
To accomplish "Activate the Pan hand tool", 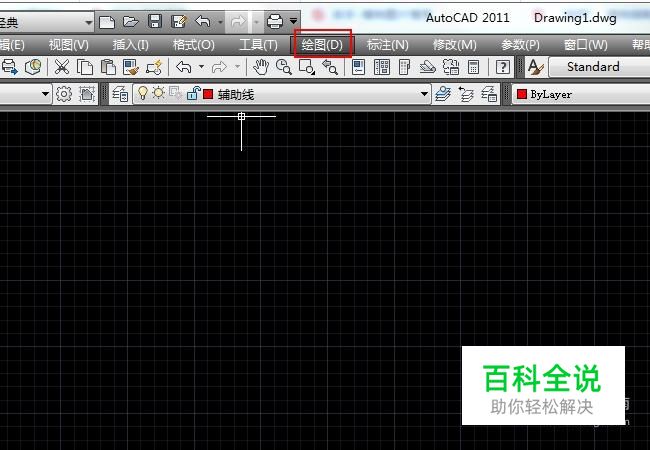I will point(261,67).
